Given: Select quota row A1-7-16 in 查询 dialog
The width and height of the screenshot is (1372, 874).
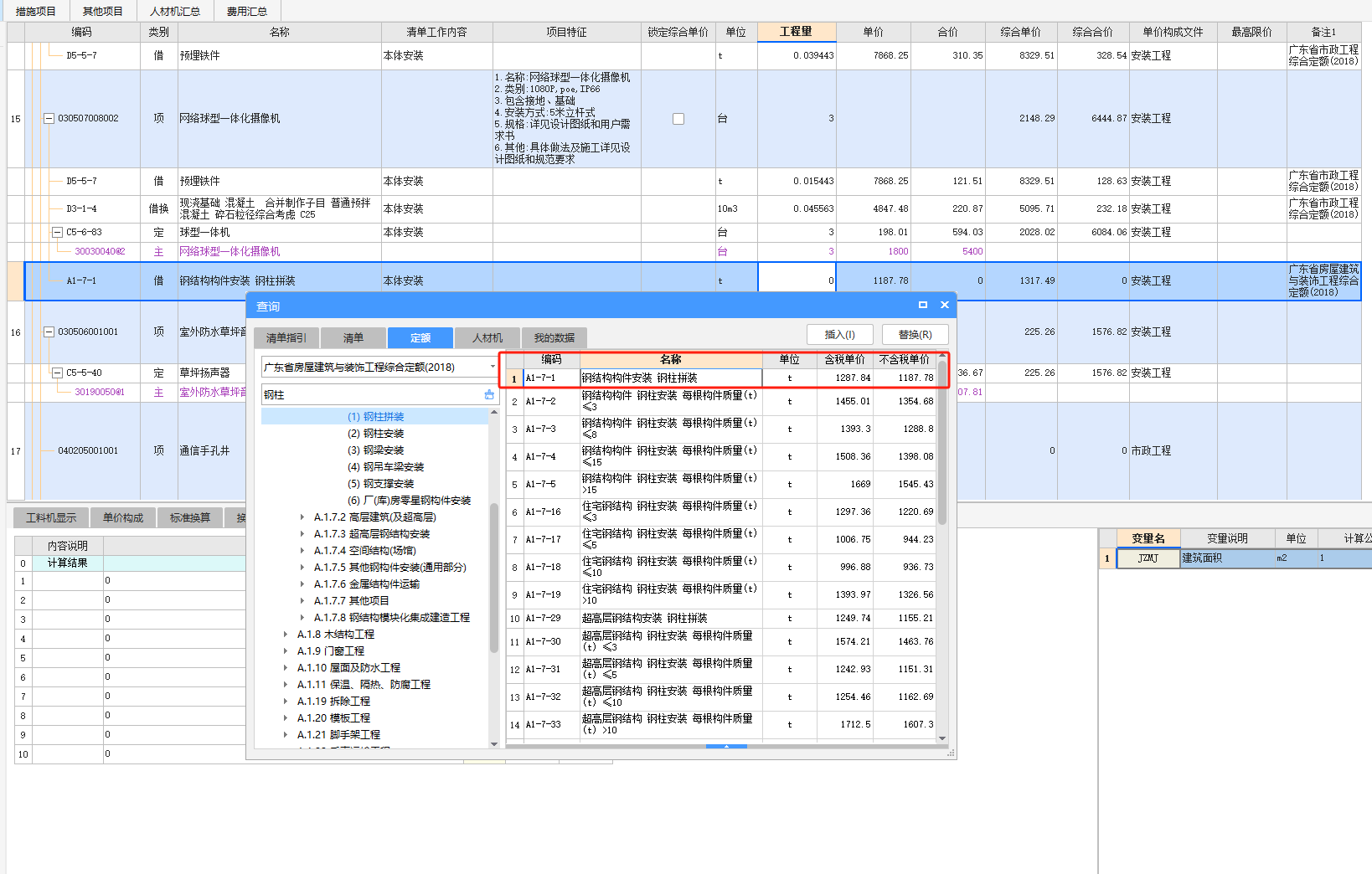Looking at the screenshot, I should 721,512.
